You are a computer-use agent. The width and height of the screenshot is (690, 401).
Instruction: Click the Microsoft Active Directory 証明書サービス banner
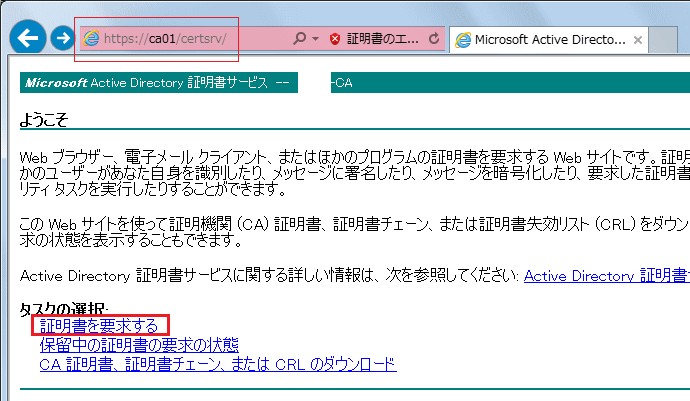(159, 83)
